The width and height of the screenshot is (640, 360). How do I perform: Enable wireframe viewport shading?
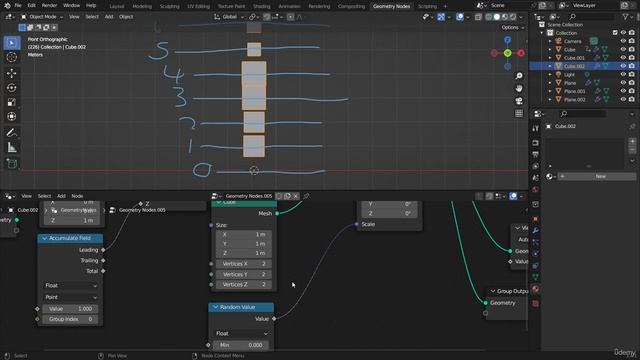pos(489,17)
